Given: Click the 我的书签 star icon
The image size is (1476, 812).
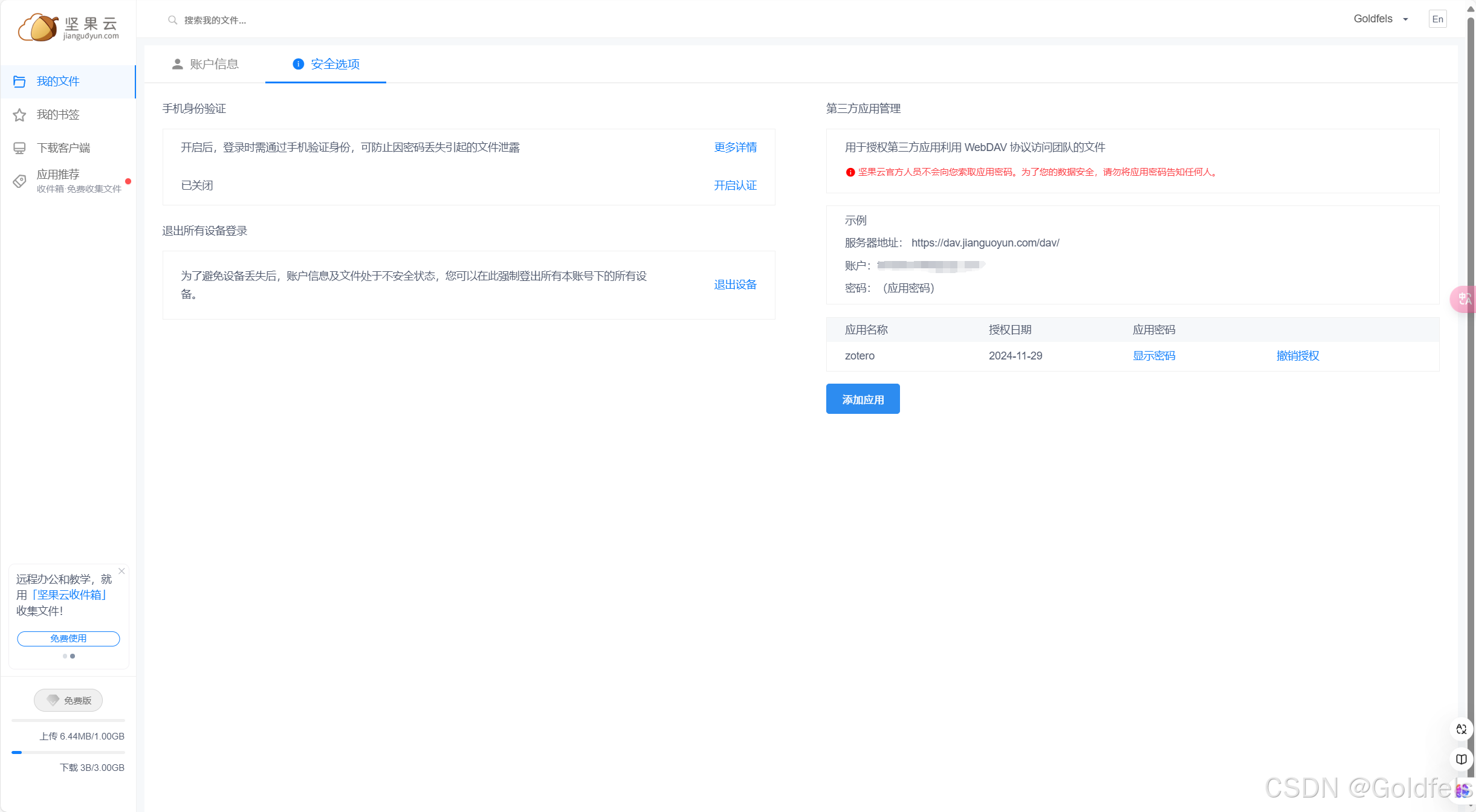Looking at the screenshot, I should click(19, 115).
